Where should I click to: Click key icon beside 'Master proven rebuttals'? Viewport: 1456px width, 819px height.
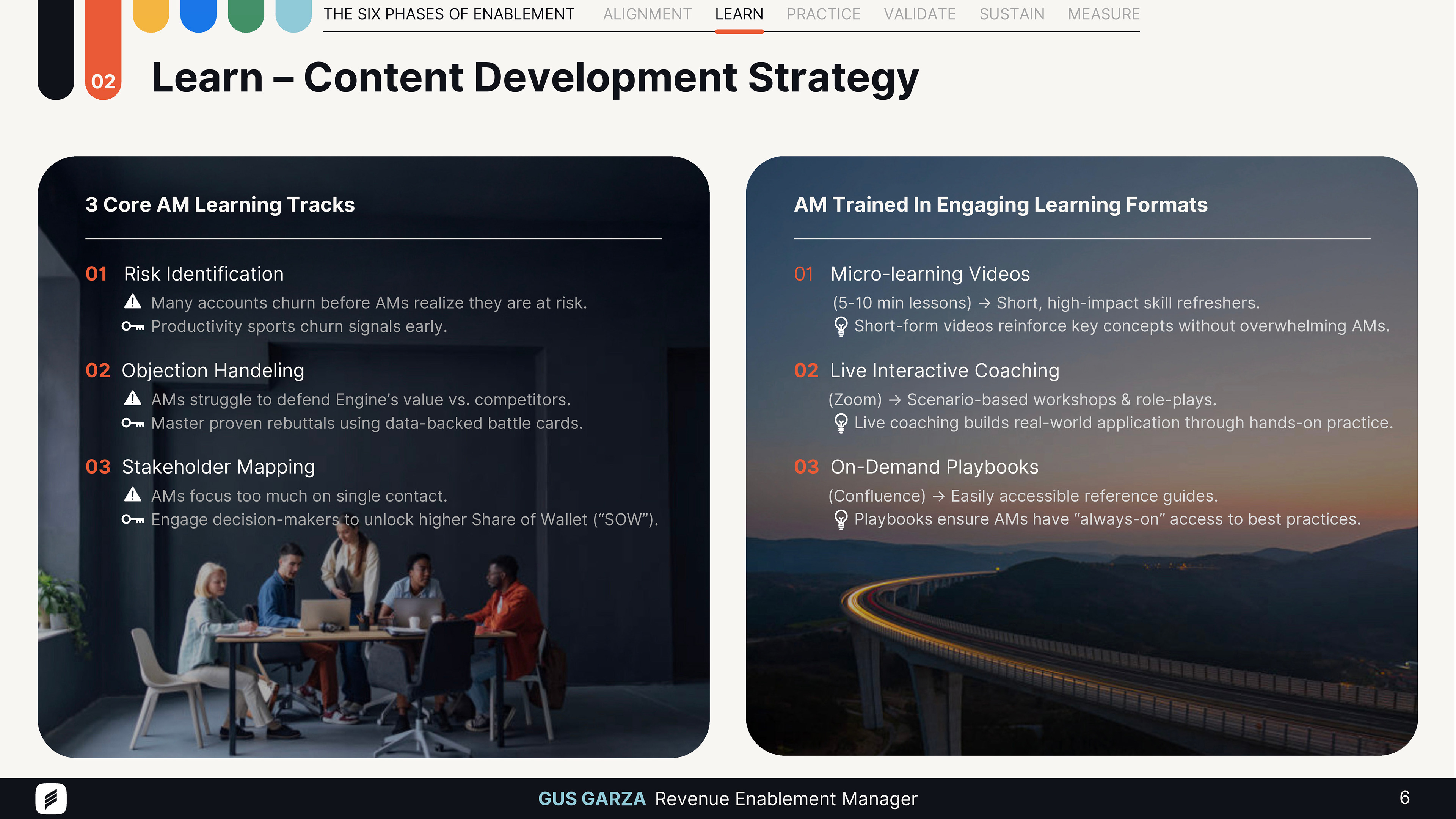[133, 423]
